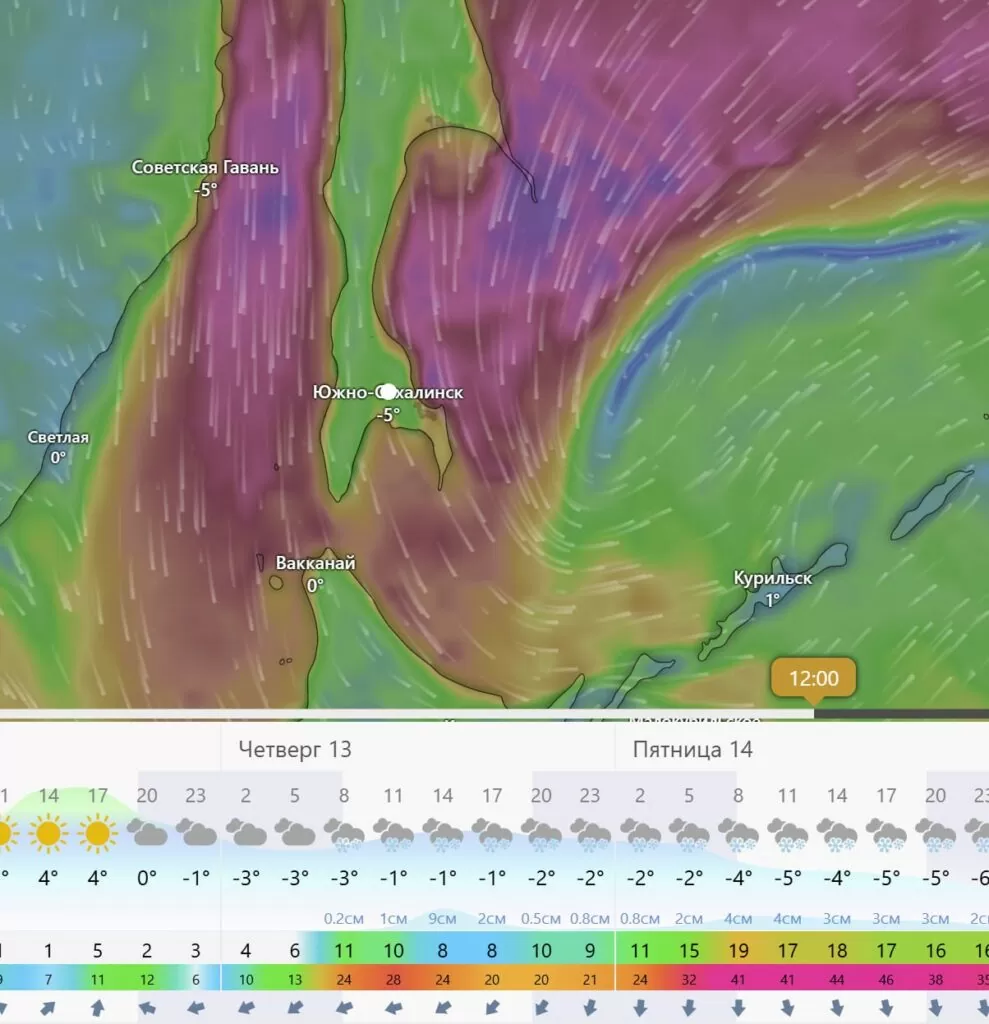Screen dimensions: 989x1024
Task: Open the Советская Гавань city label
Action: click(205, 167)
